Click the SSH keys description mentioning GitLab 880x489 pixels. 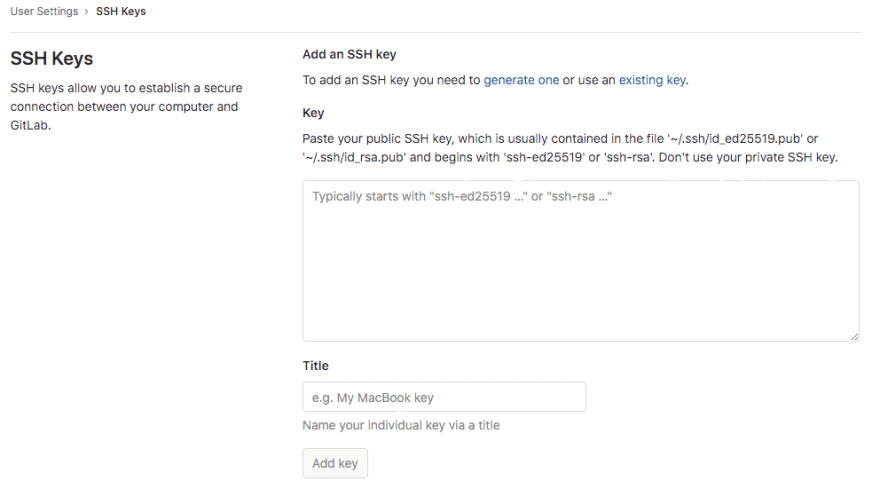(x=126, y=107)
